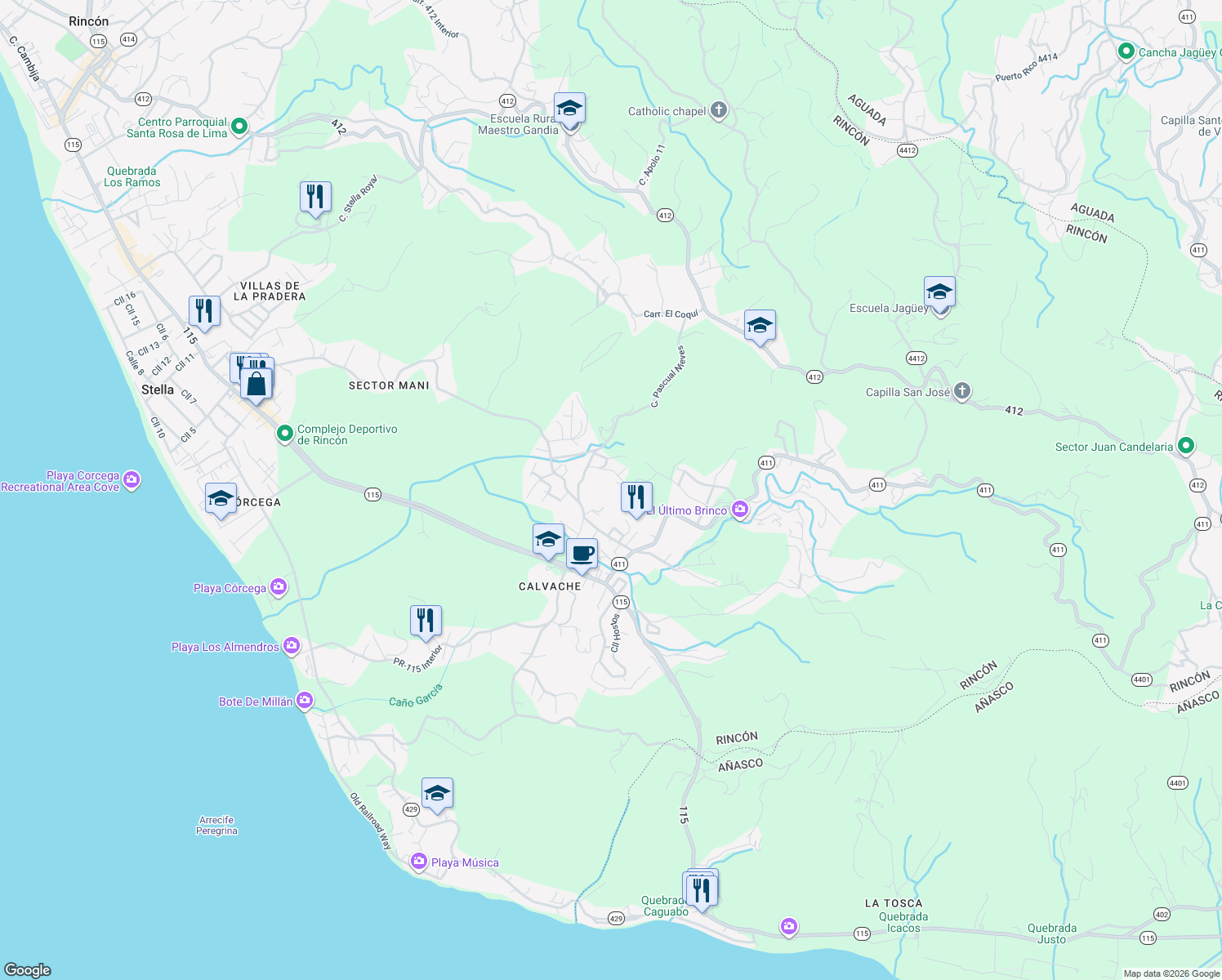This screenshot has width=1222, height=980.
Task: Click the Calvache area label
Action: pyautogui.click(x=550, y=586)
